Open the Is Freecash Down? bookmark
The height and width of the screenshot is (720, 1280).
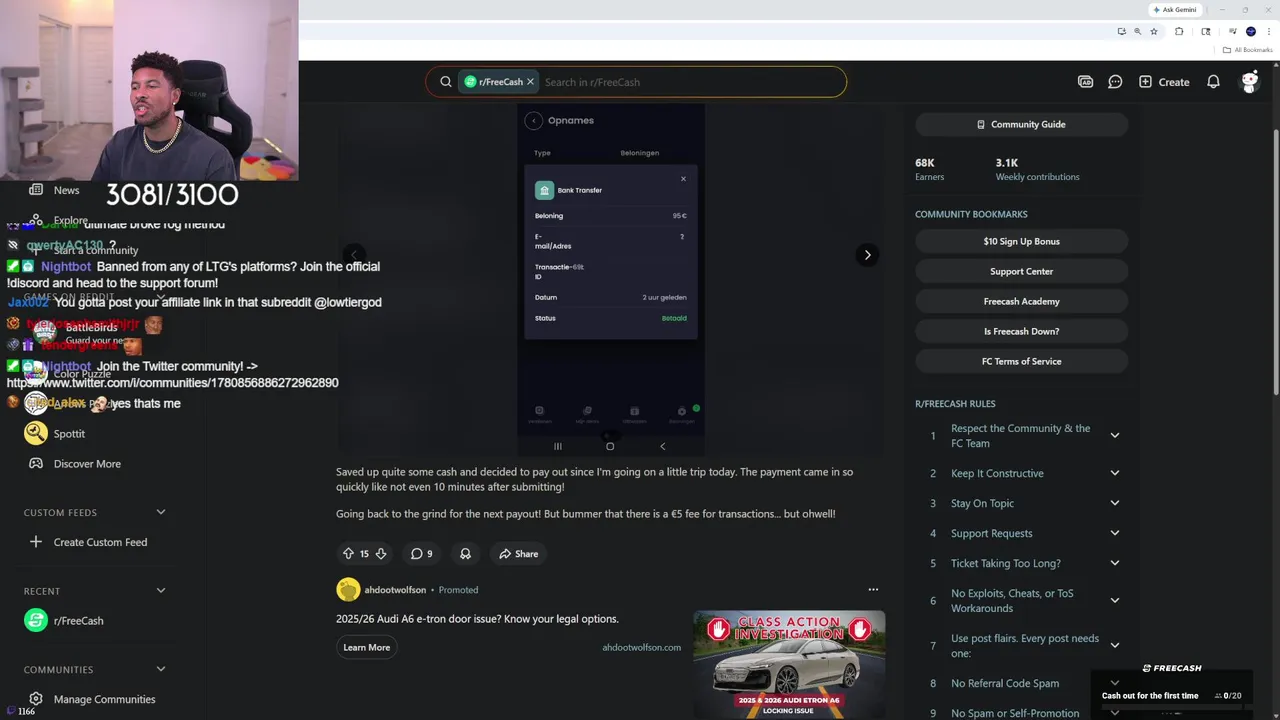click(x=1021, y=331)
